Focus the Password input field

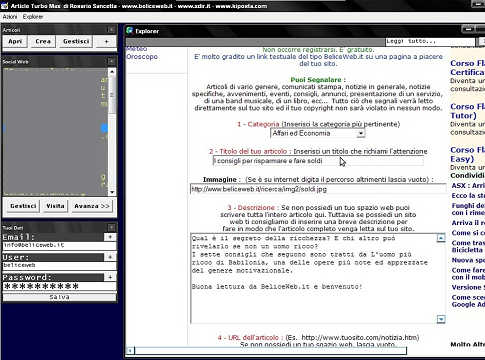(x=59, y=286)
